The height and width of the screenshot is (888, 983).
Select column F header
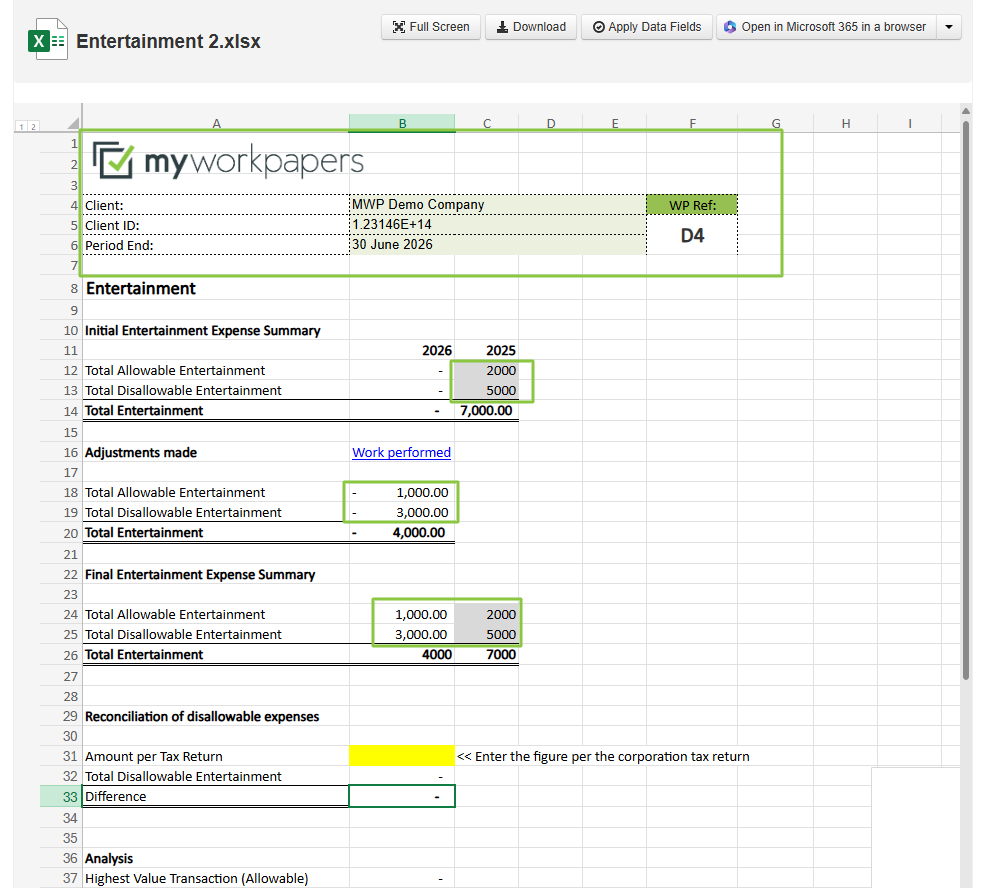coord(692,123)
